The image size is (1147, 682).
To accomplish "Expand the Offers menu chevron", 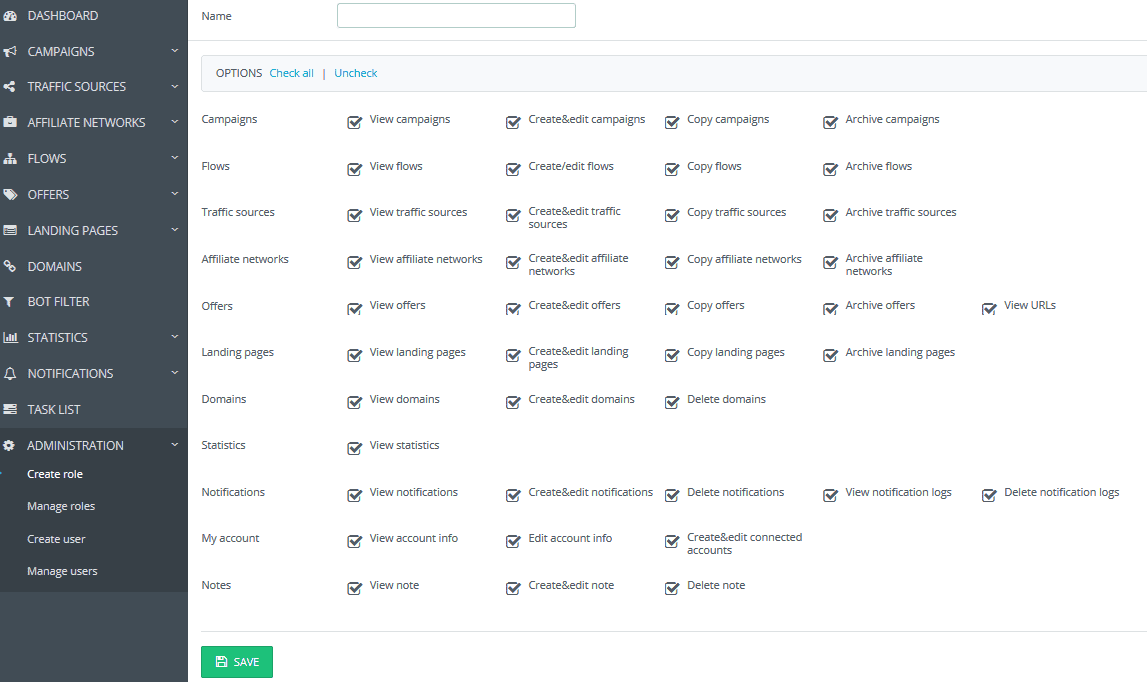I will click(x=175, y=193).
